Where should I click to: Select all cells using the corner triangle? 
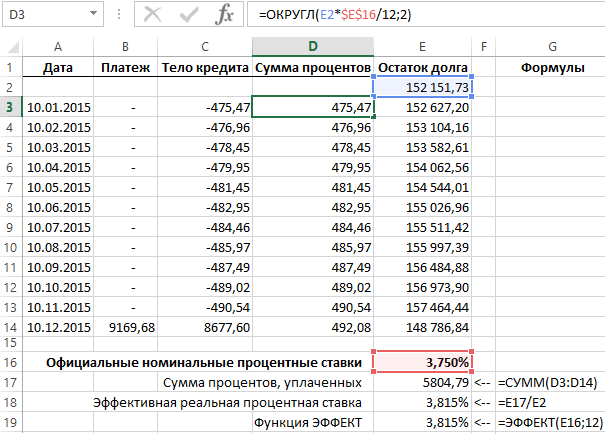click(13, 47)
